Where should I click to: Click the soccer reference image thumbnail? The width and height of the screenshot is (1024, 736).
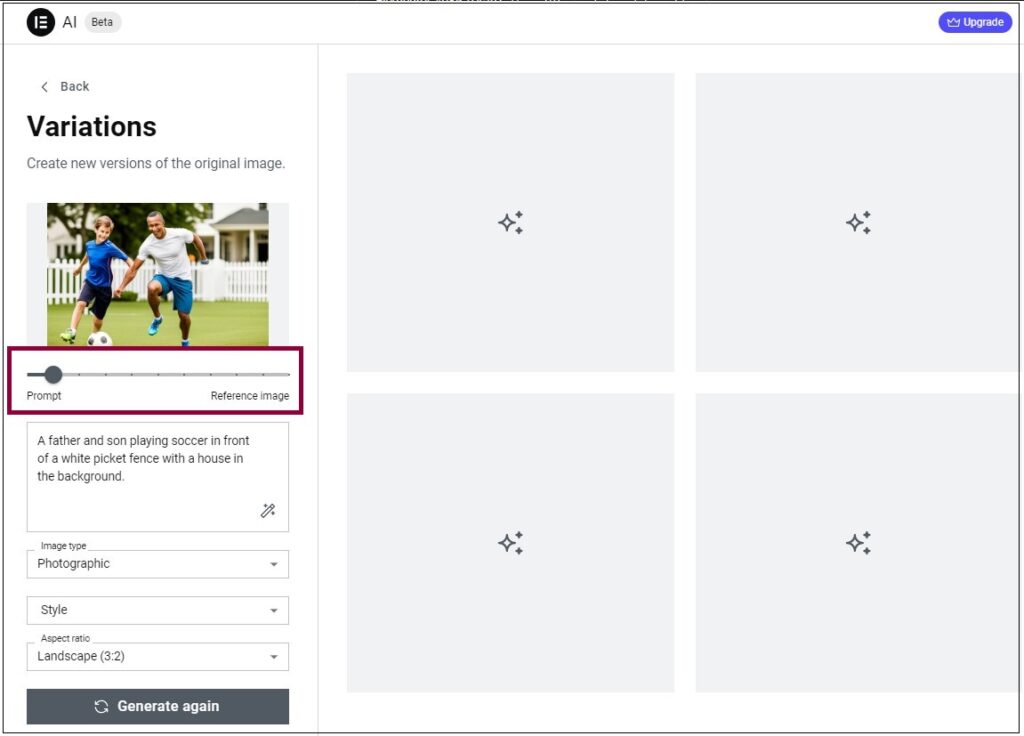(158, 274)
